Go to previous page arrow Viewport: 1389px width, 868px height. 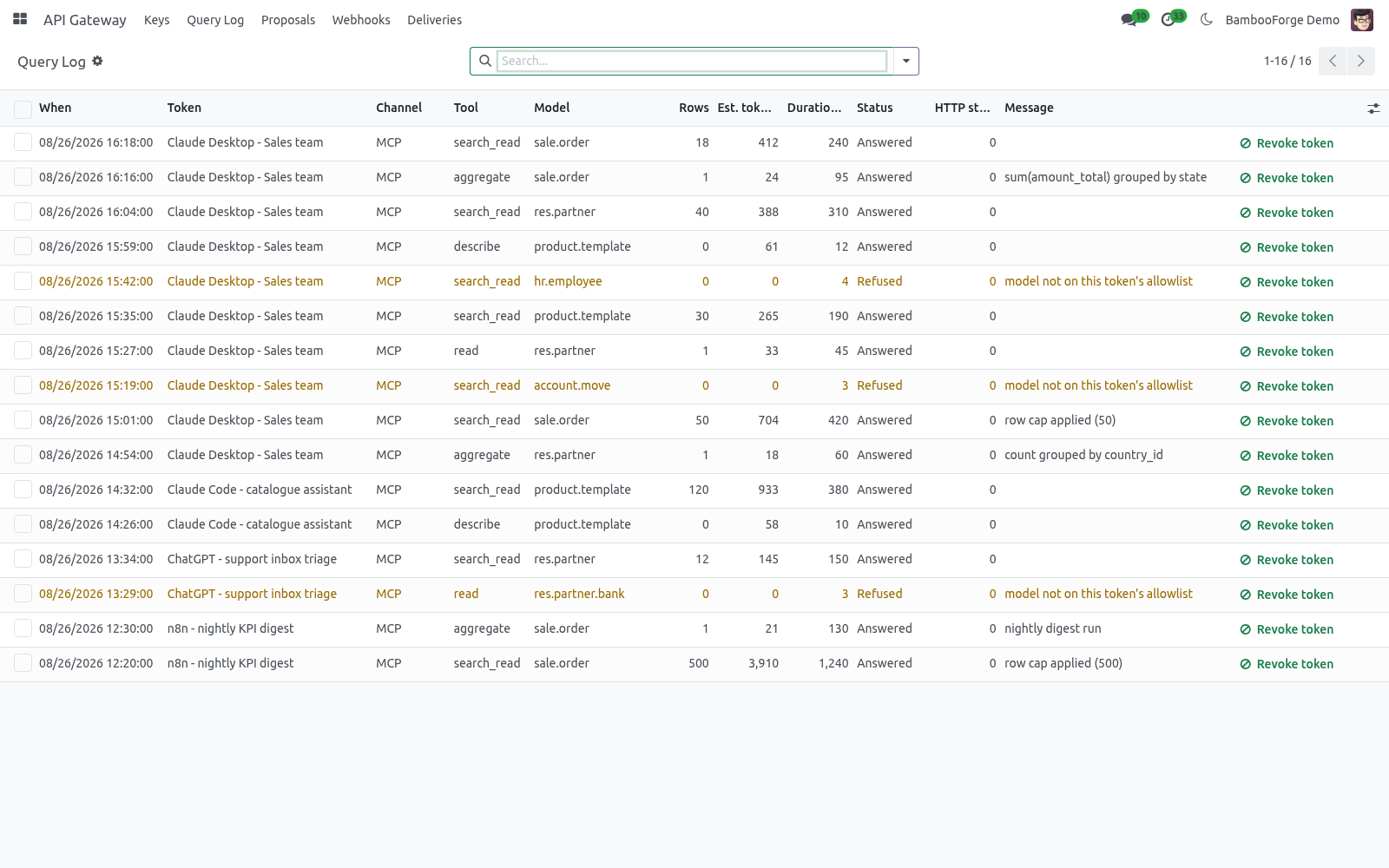pyautogui.click(x=1333, y=61)
